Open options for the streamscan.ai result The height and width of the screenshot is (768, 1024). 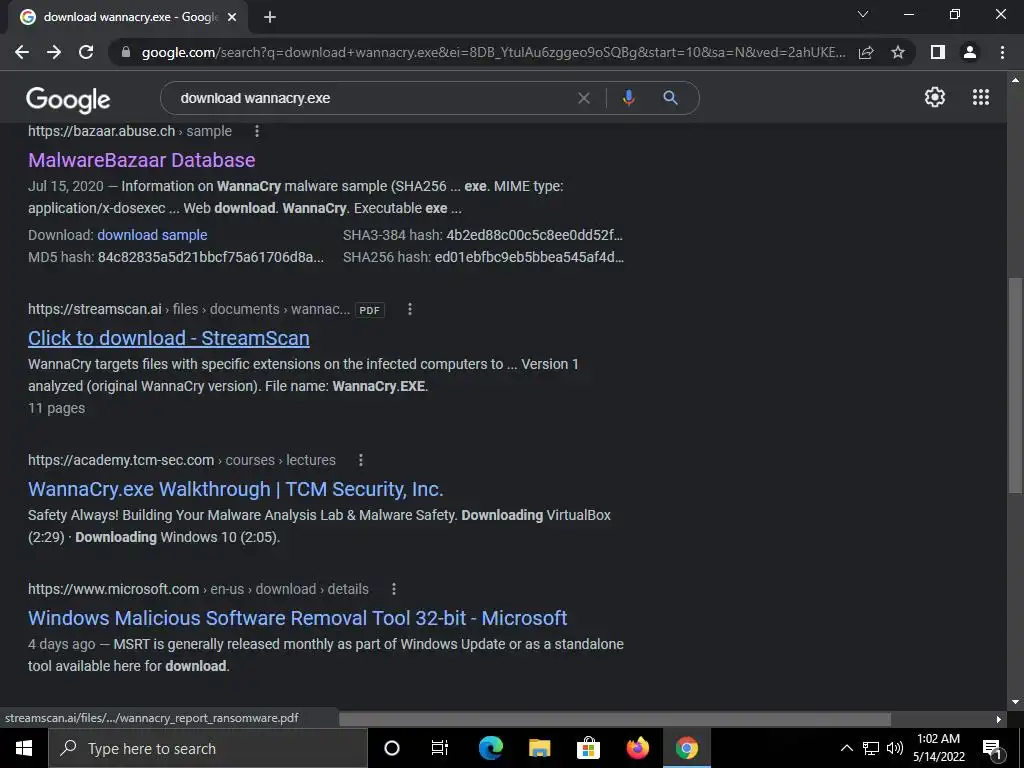click(x=409, y=310)
